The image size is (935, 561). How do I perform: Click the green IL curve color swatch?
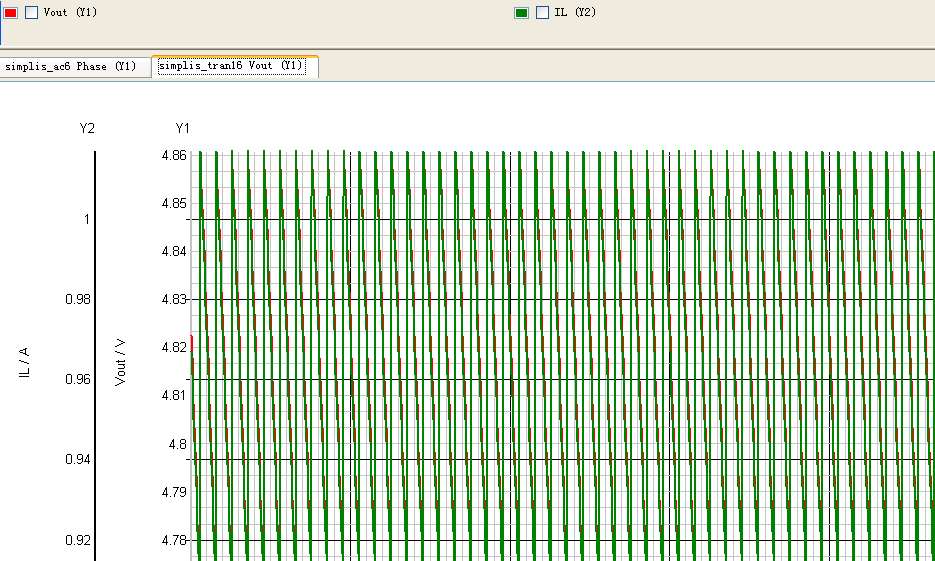[x=521, y=13]
